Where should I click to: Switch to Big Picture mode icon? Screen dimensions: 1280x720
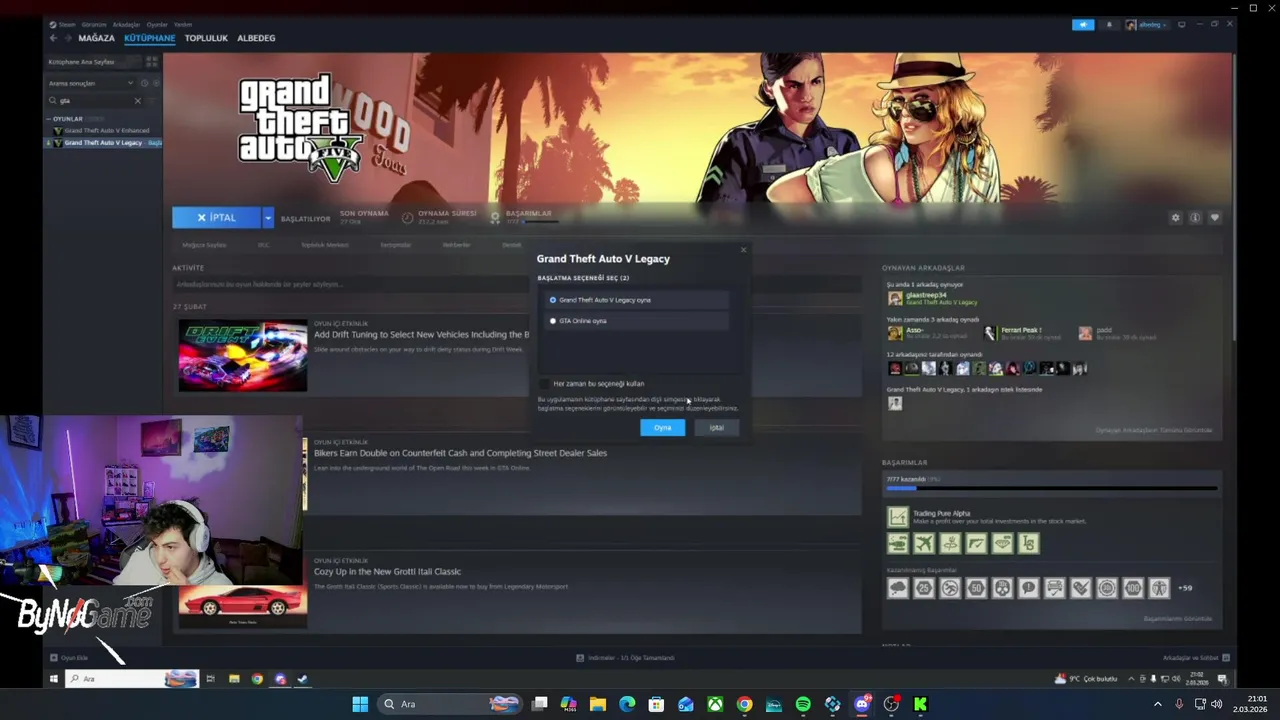point(1181,24)
